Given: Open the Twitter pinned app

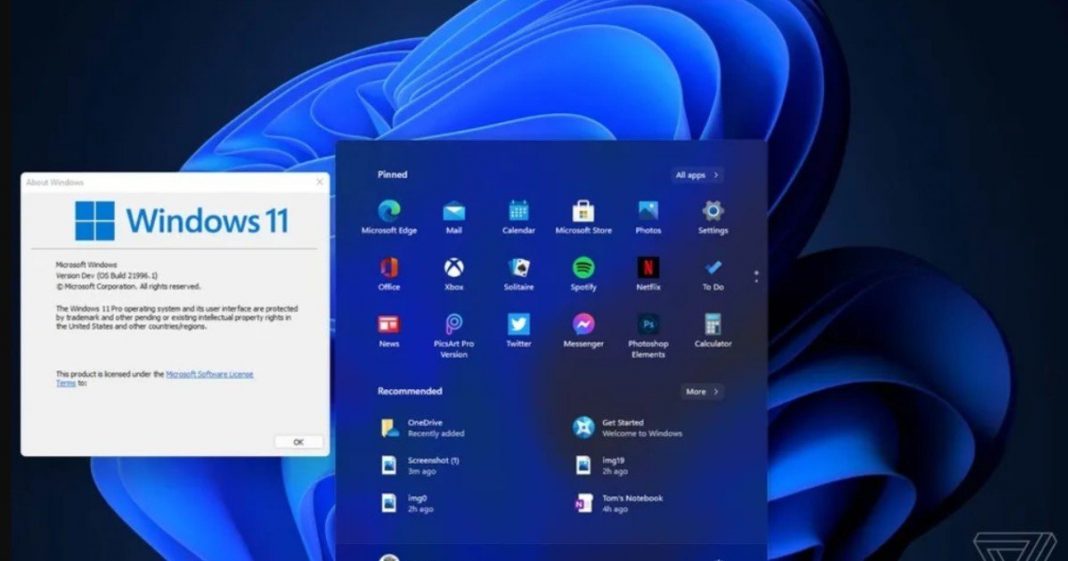Looking at the screenshot, I should (518, 325).
